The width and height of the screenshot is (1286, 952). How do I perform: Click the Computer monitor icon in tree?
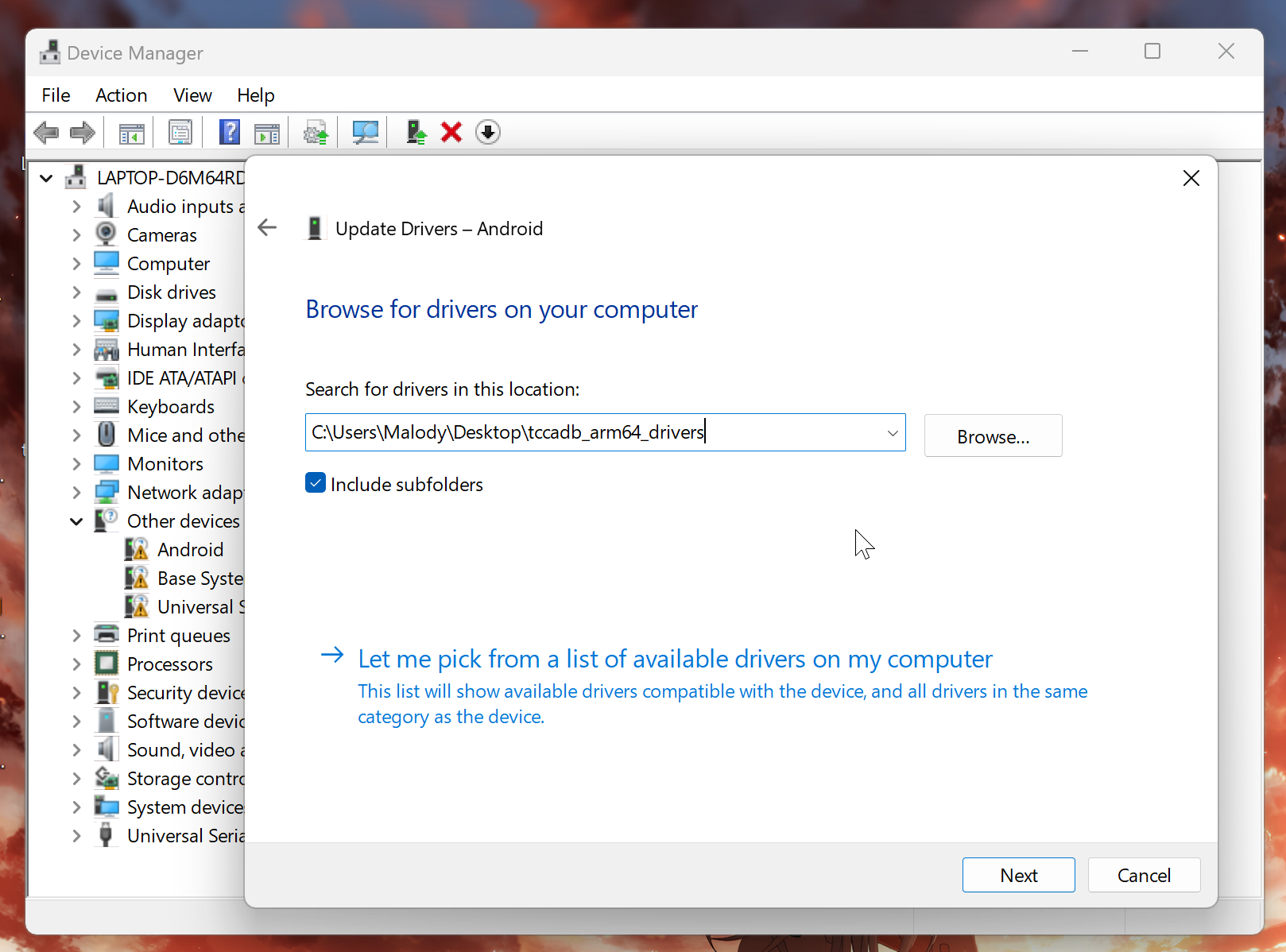(106, 263)
